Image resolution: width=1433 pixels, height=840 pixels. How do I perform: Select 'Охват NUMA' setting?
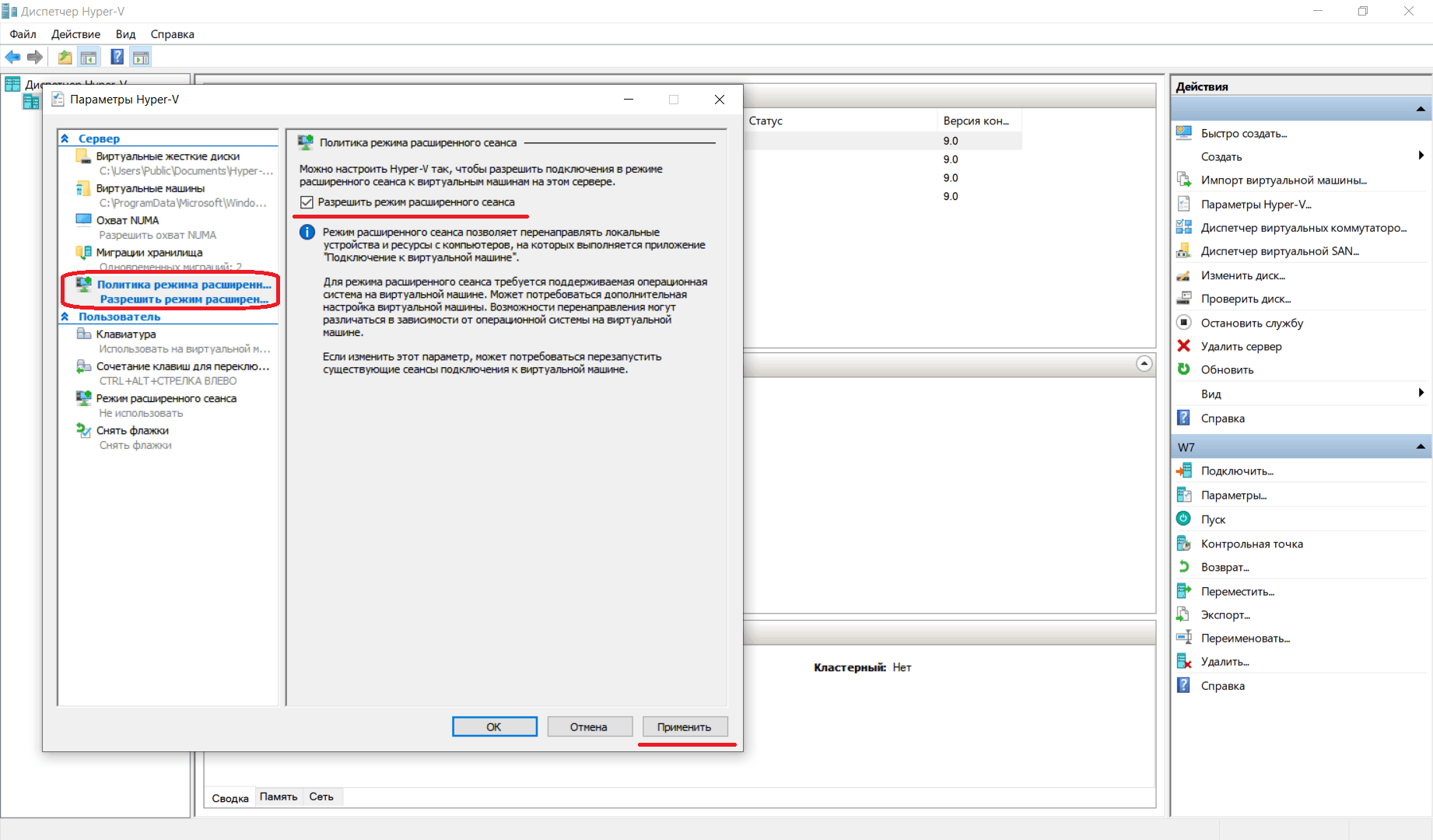tap(128, 220)
